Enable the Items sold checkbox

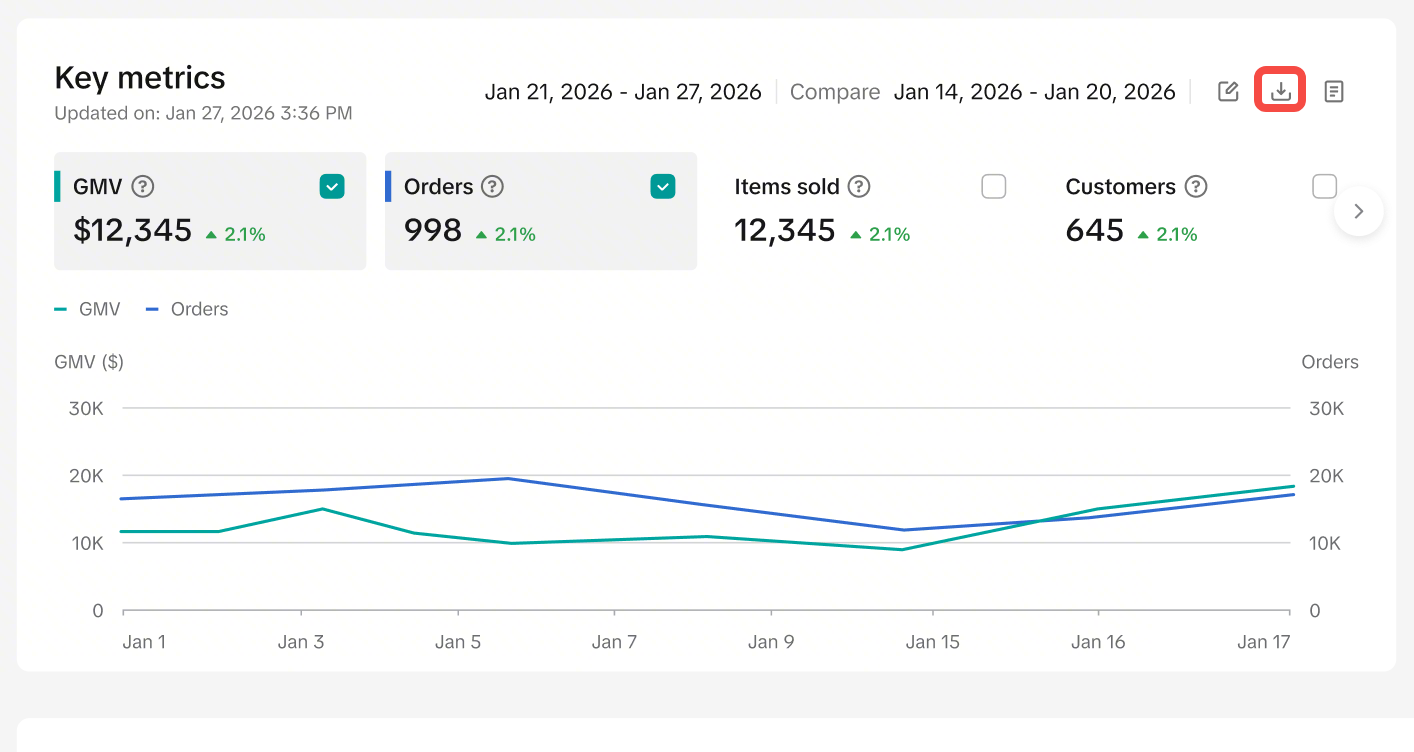click(993, 186)
